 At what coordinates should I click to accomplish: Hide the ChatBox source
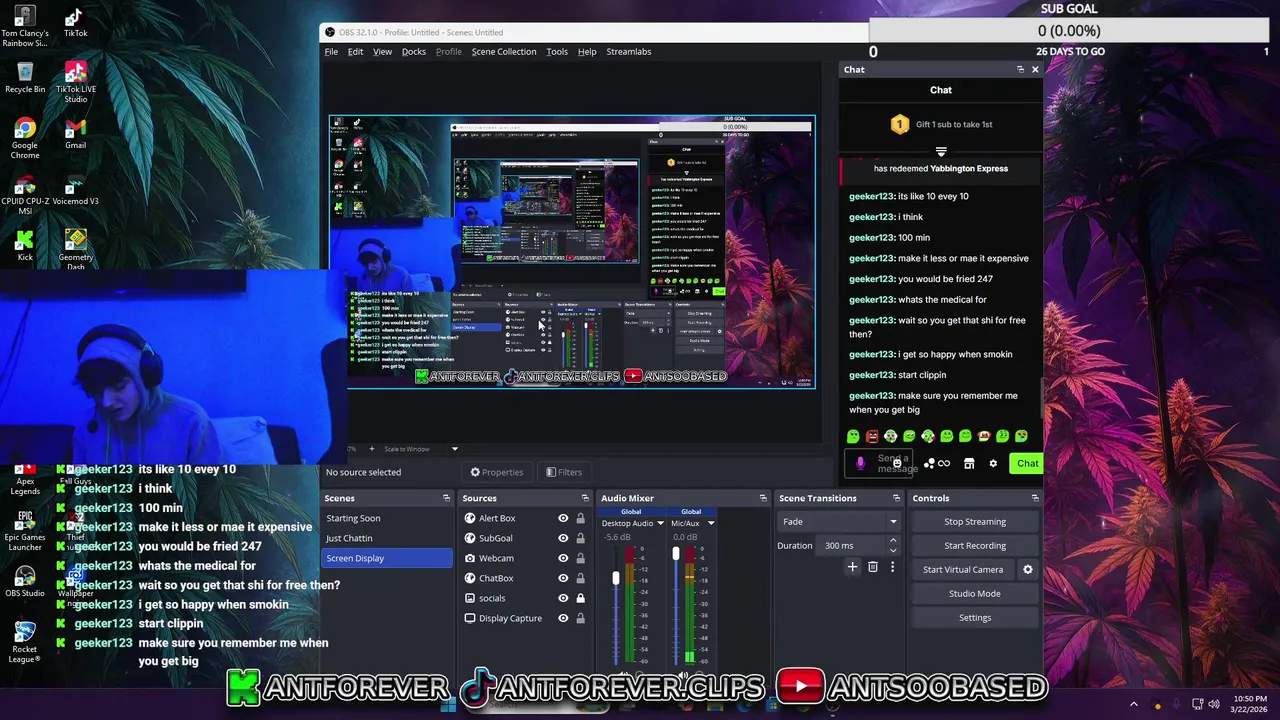tap(563, 578)
